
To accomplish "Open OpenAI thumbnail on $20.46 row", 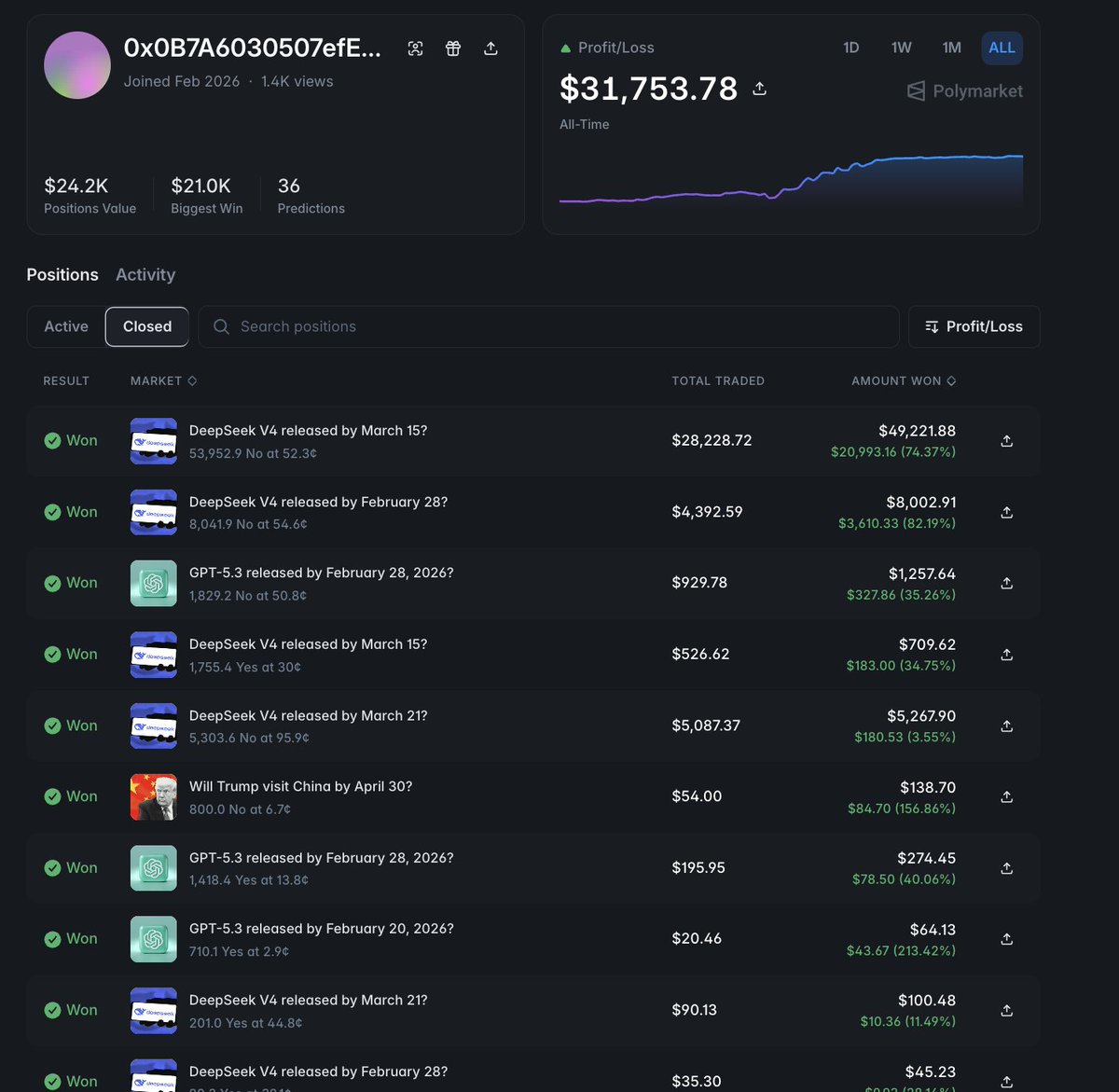I will coord(154,939).
